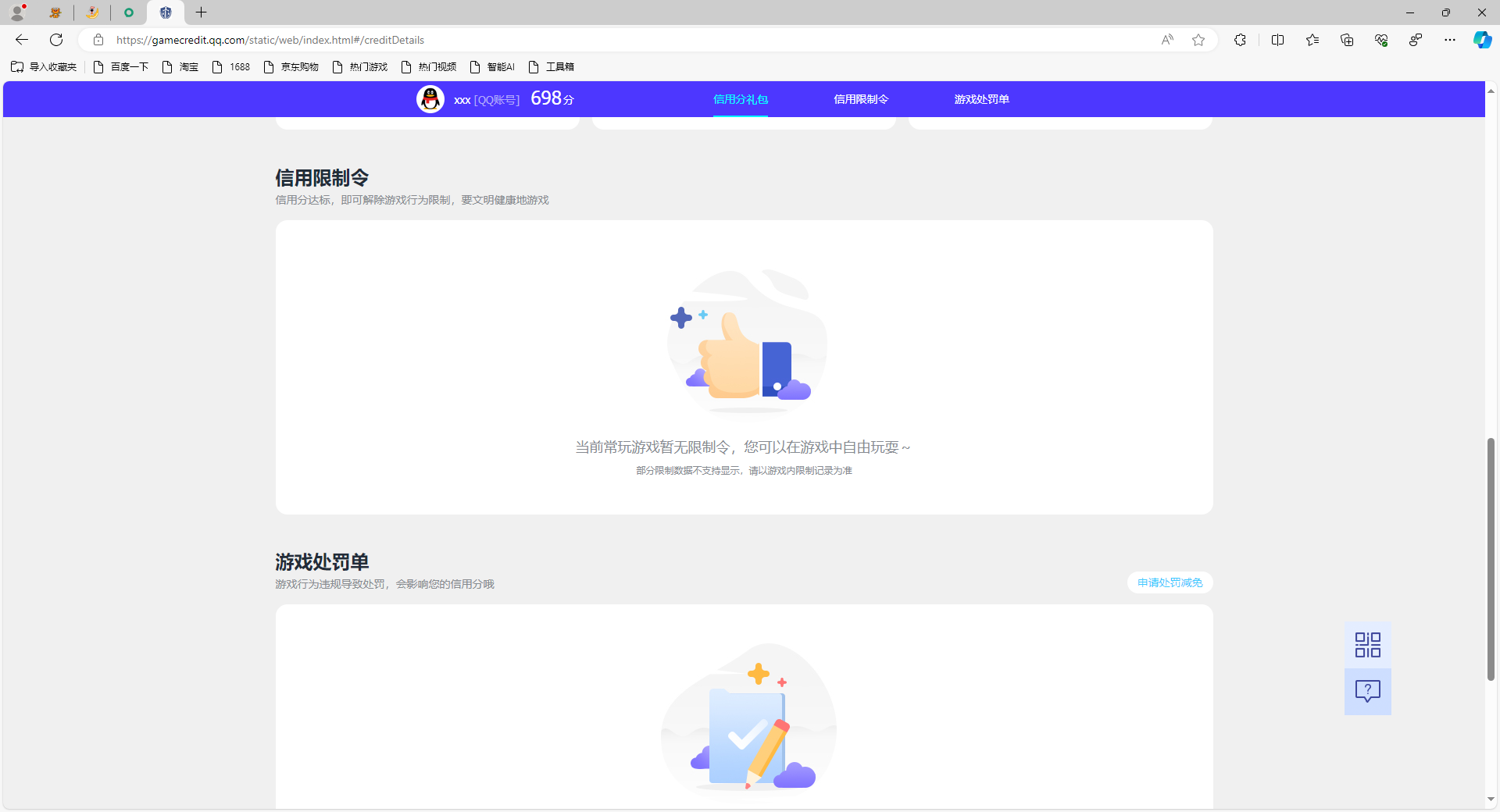This screenshot has height=812, width=1500.
Task: Open split screen icon
Action: click(1278, 40)
